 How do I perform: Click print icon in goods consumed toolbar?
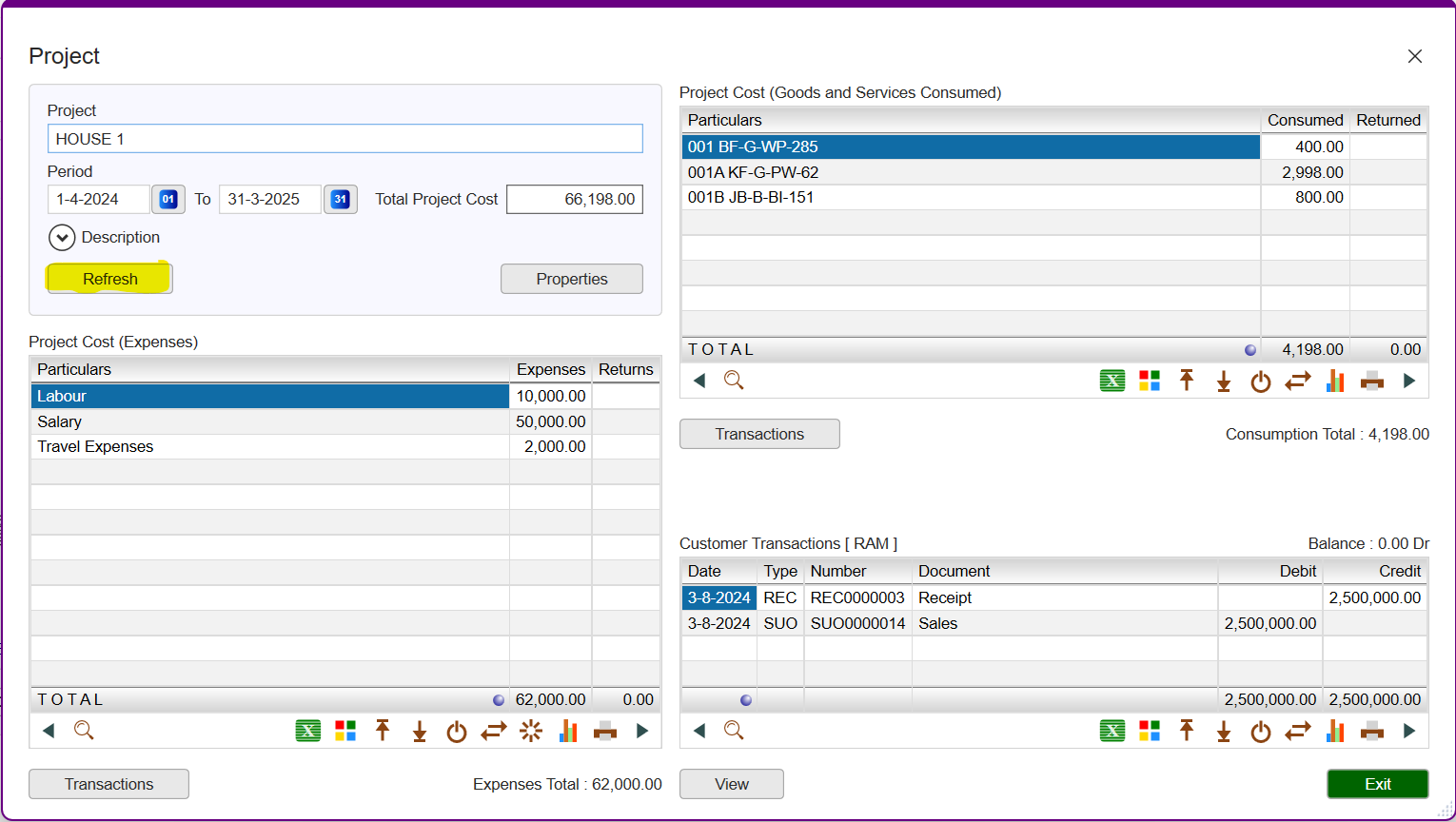(1371, 382)
